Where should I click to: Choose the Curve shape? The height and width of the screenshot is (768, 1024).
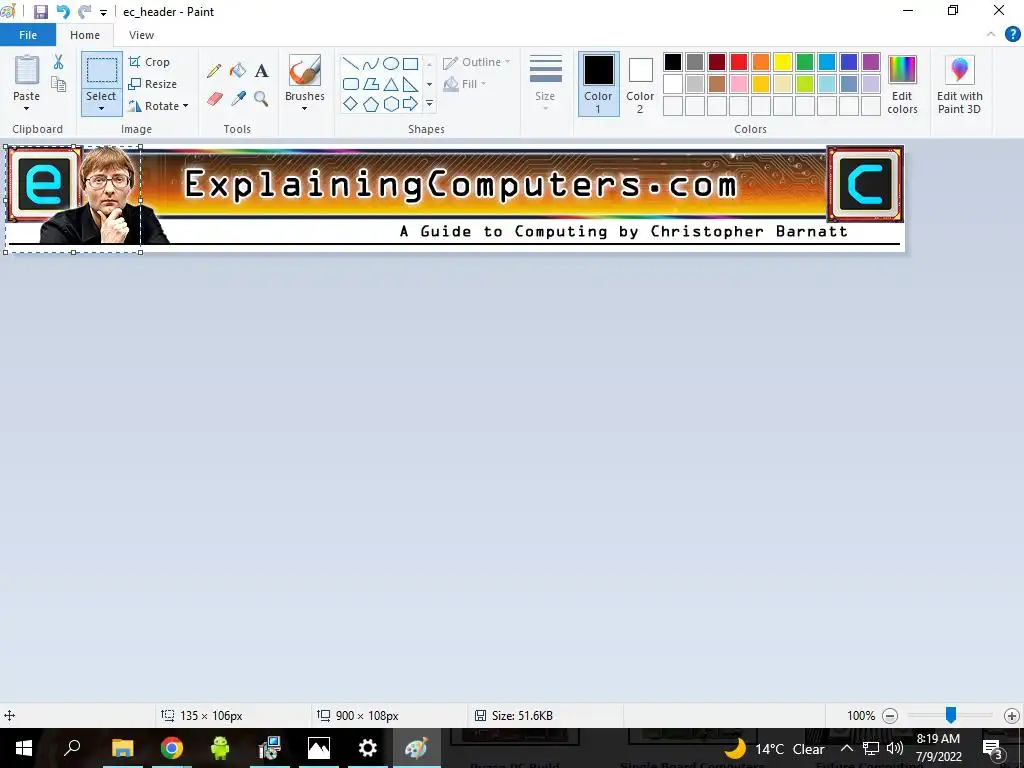(x=370, y=63)
